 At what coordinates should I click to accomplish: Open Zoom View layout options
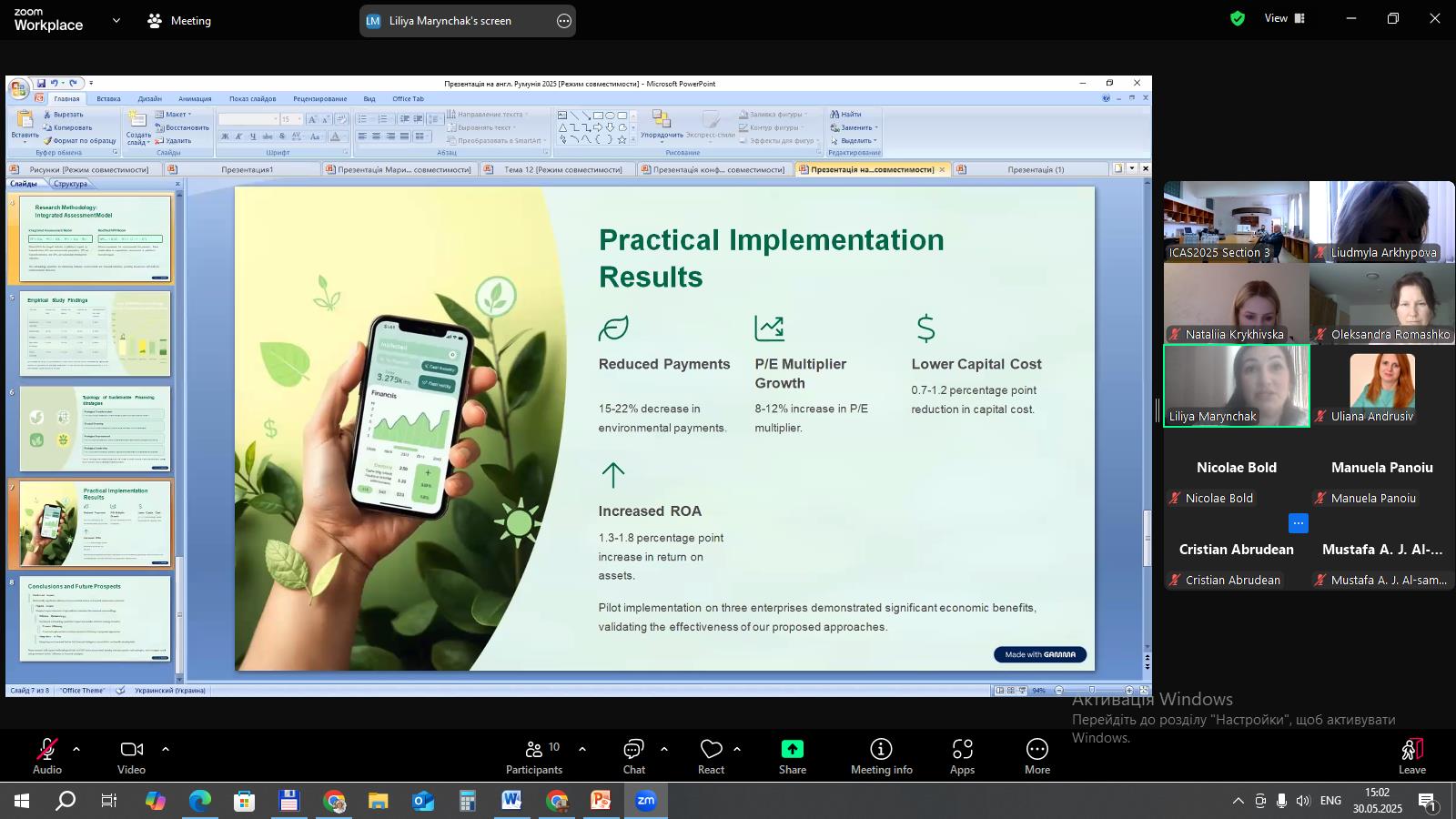pos(1285,18)
